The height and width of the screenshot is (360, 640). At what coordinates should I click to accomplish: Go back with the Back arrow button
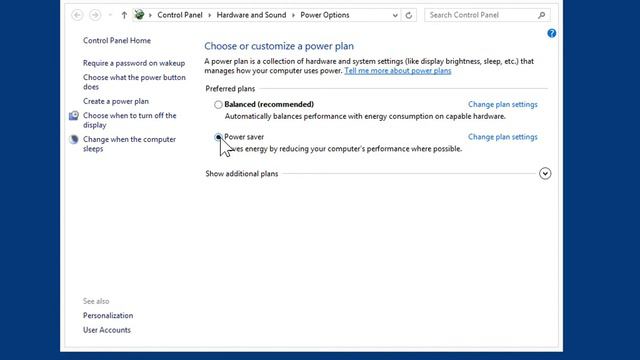pos(77,15)
